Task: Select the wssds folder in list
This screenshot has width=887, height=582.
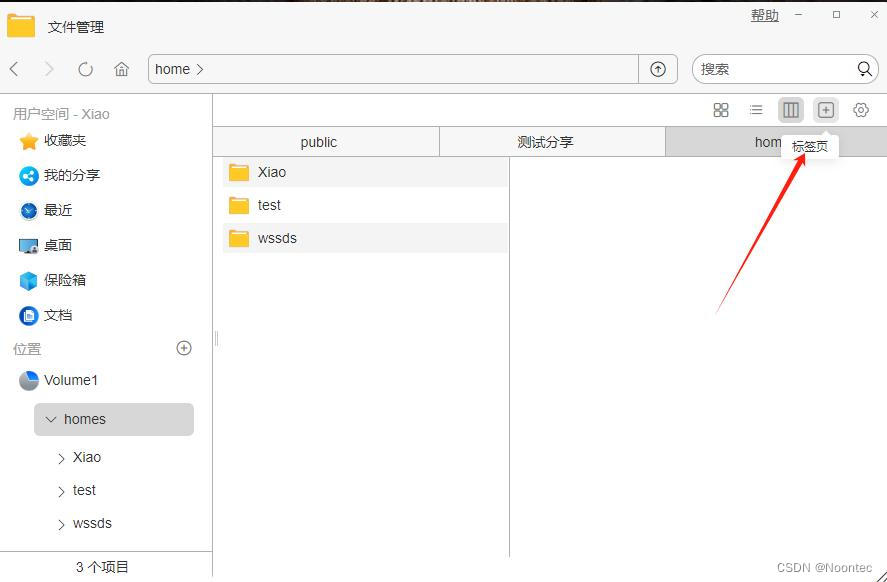Action: click(365, 238)
